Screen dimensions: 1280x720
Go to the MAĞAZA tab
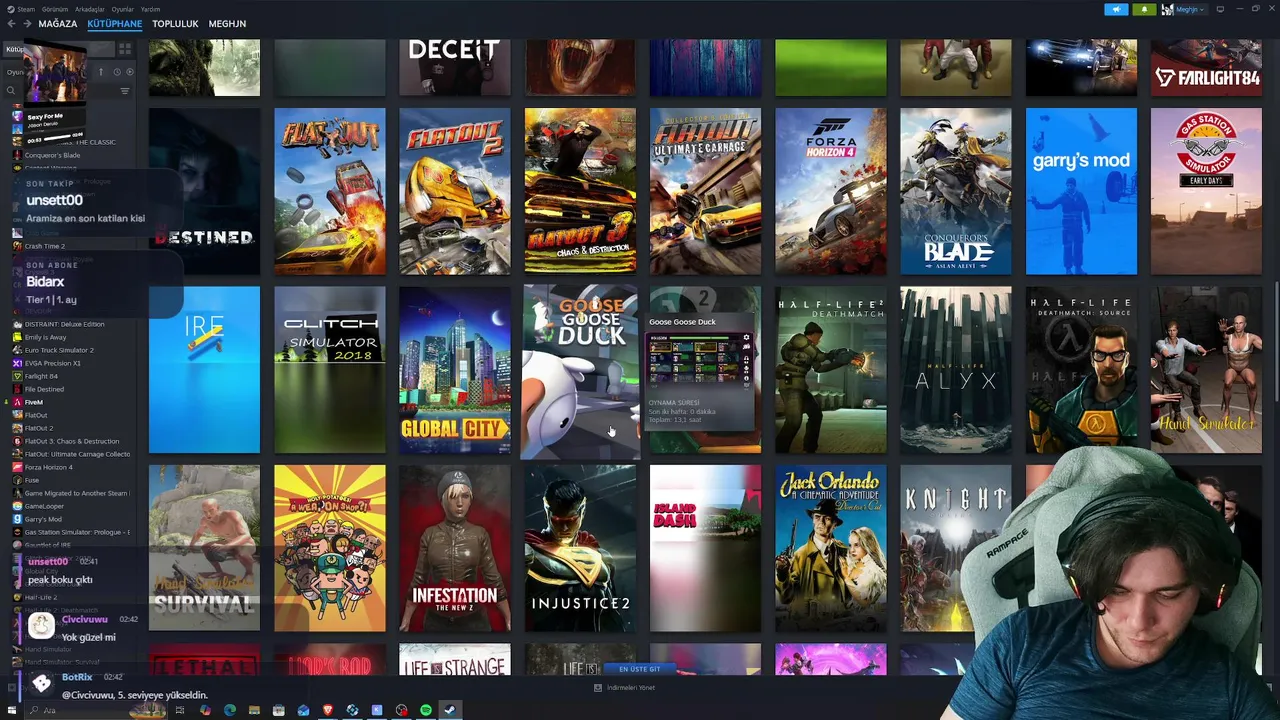57,23
